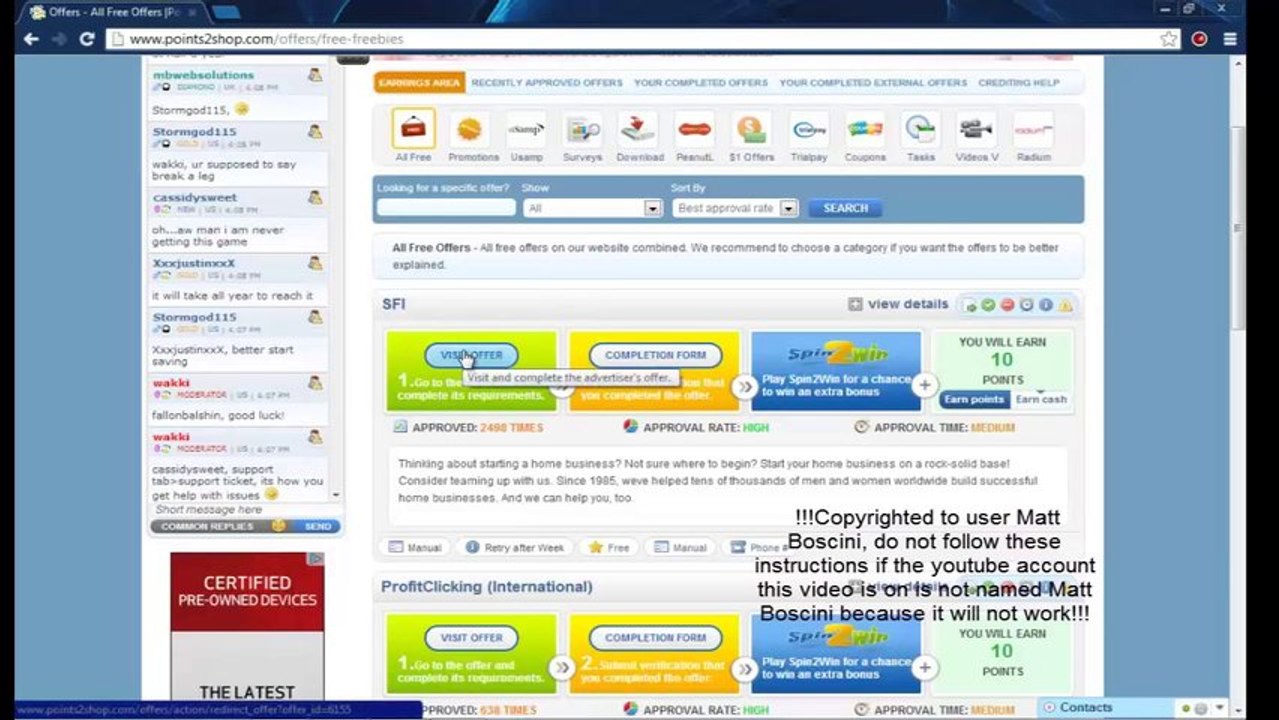Click the red minus icon on SFI header
Screen dimensions: 1279x720
1007,305
